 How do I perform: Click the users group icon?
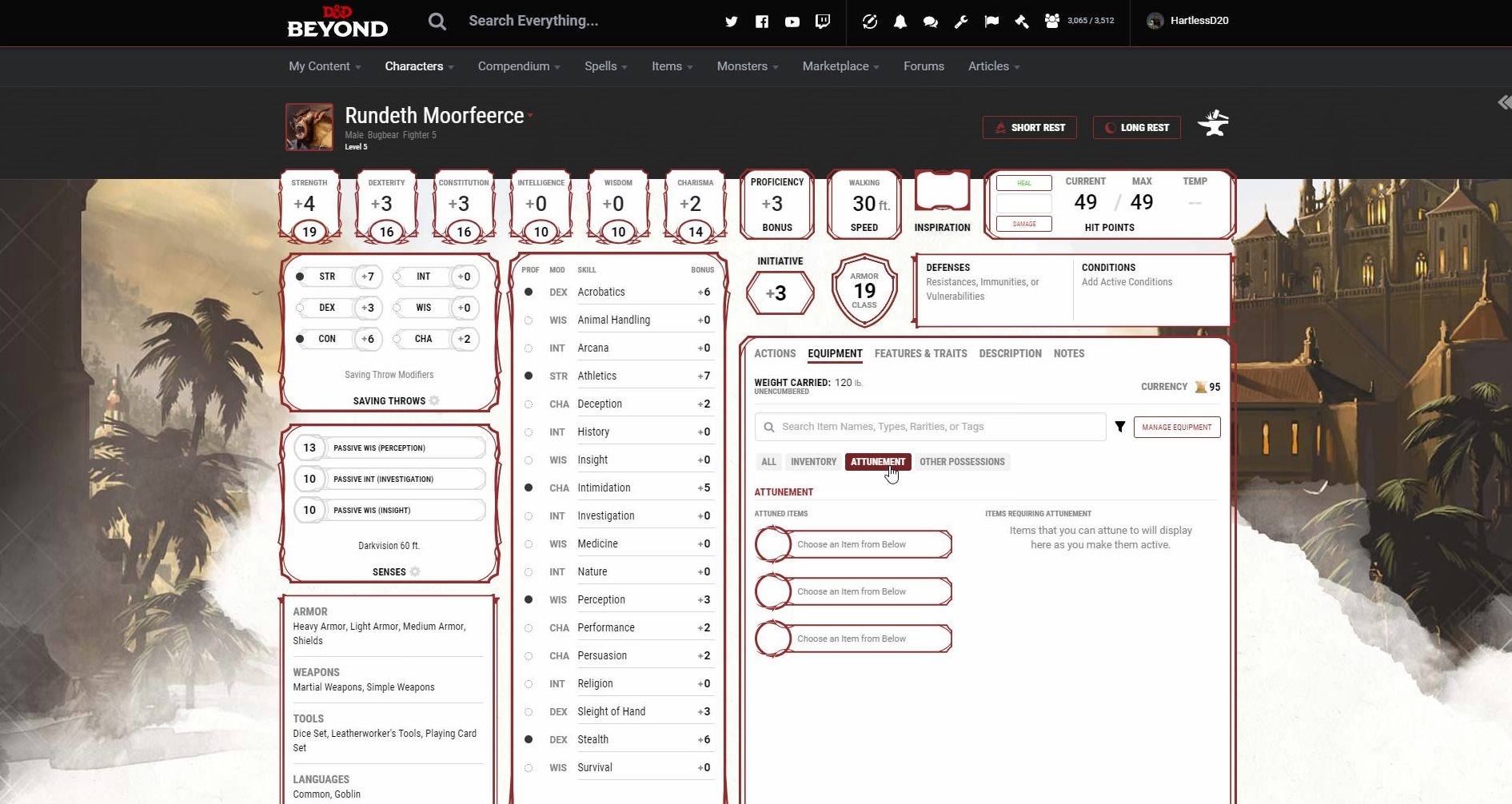click(x=1052, y=21)
